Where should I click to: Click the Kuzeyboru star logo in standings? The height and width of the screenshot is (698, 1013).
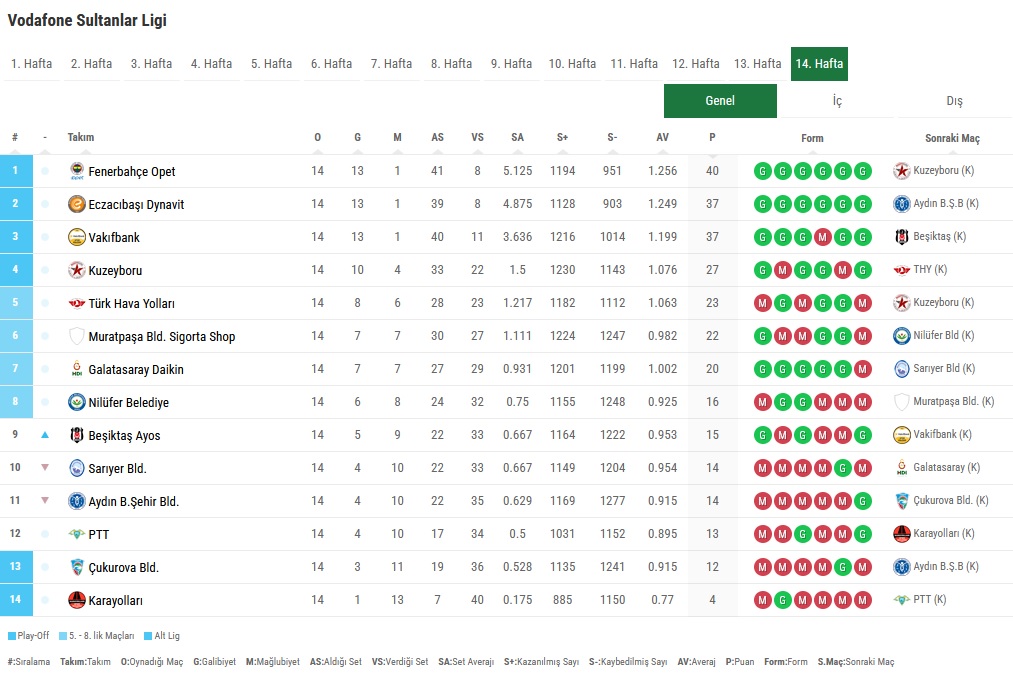coord(77,270)
